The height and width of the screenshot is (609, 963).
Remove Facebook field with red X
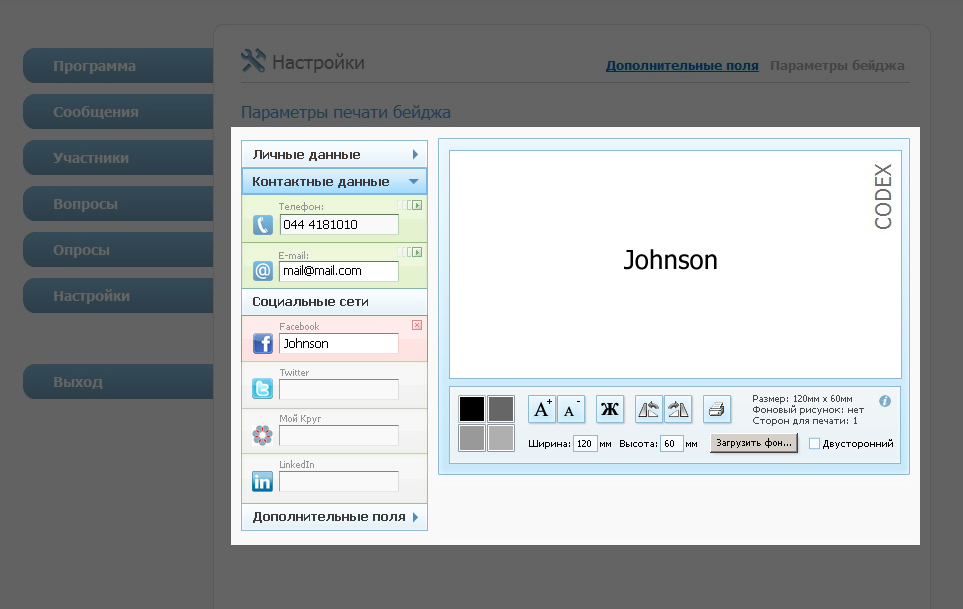tap(417, 325)
